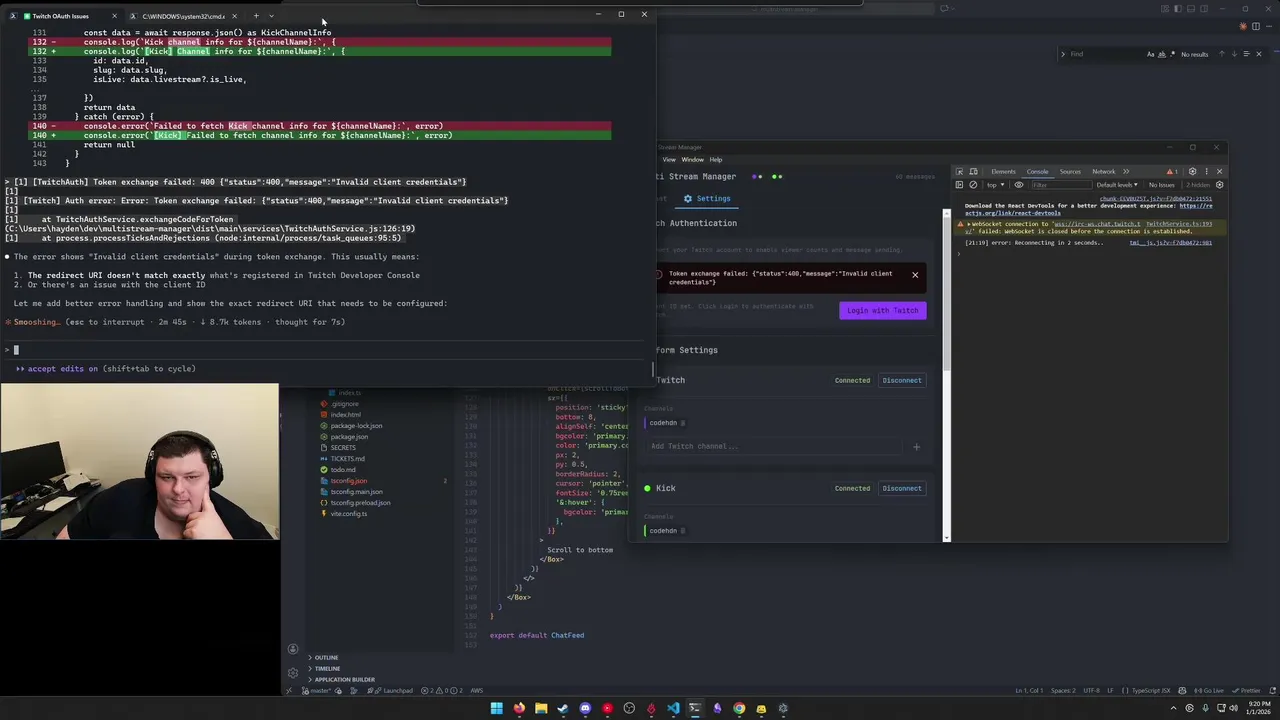Open the DevTools inspect element picker
Image resolution: width=1280 pixels, height=720 pixels.
[x=960, y=171]
